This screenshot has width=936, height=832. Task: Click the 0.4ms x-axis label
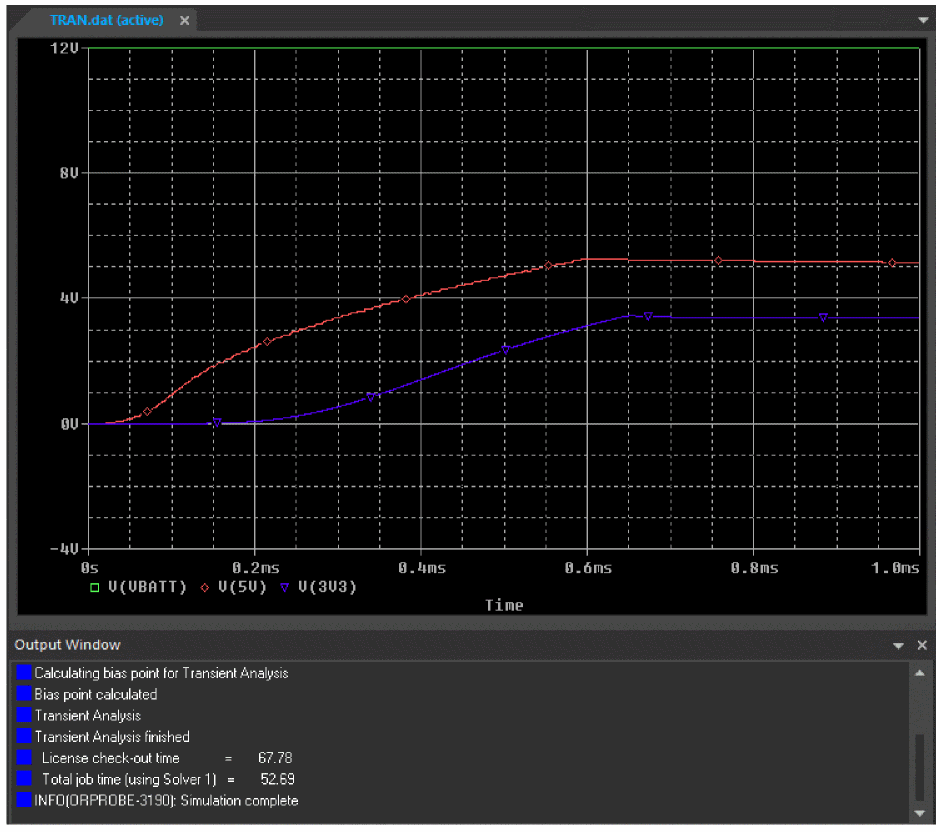[421, 568]
